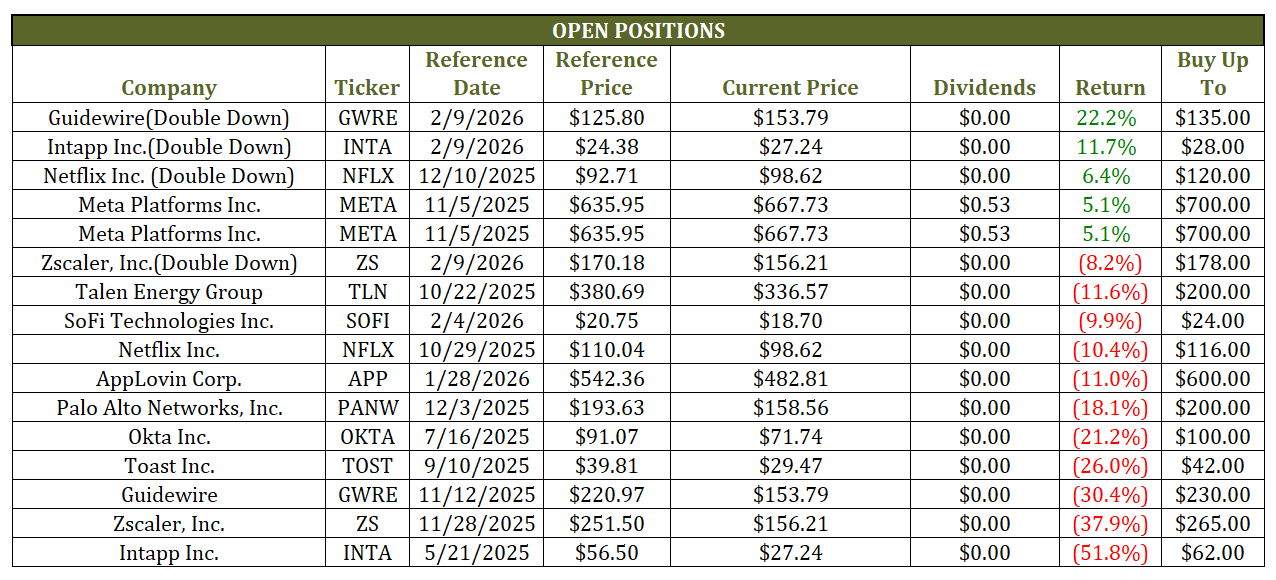
Task: Click the 22.2% return value
Action: tap(1106, 118)
